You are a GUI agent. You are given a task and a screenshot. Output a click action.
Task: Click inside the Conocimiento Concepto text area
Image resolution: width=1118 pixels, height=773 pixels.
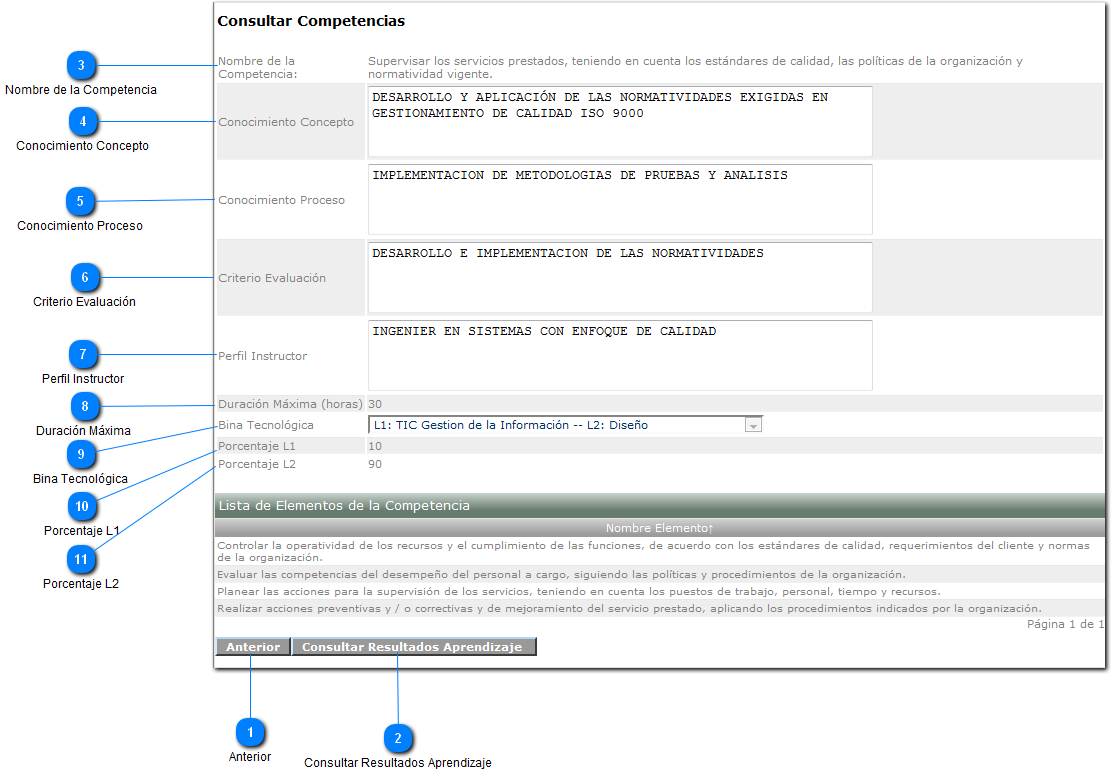pyautogui.click(x=620, y=120)
